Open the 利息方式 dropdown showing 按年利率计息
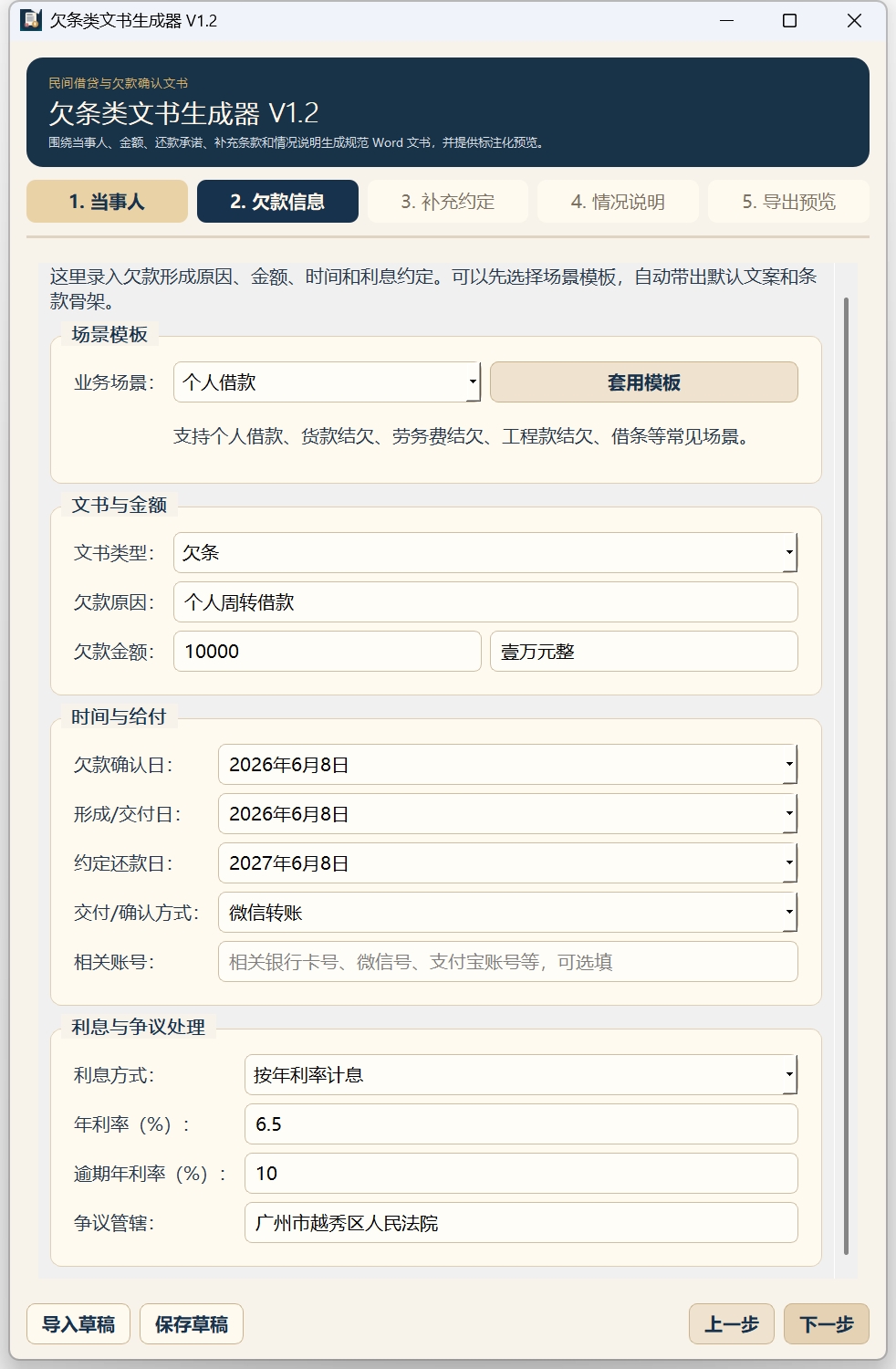 click(521, 1075)
